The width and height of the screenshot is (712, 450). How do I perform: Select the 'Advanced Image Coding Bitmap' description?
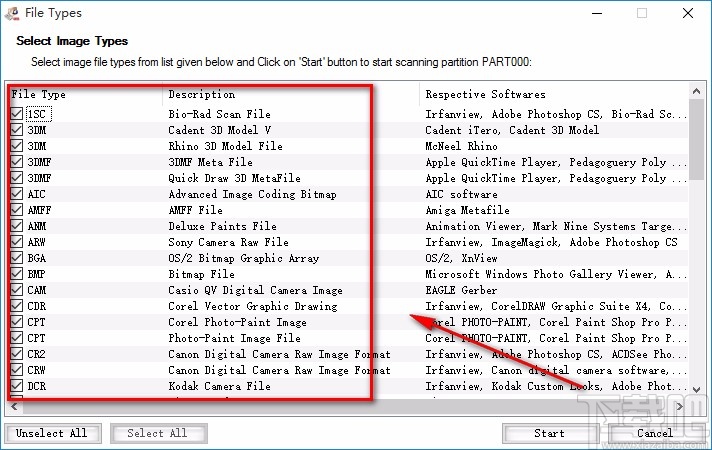(252, 194)
